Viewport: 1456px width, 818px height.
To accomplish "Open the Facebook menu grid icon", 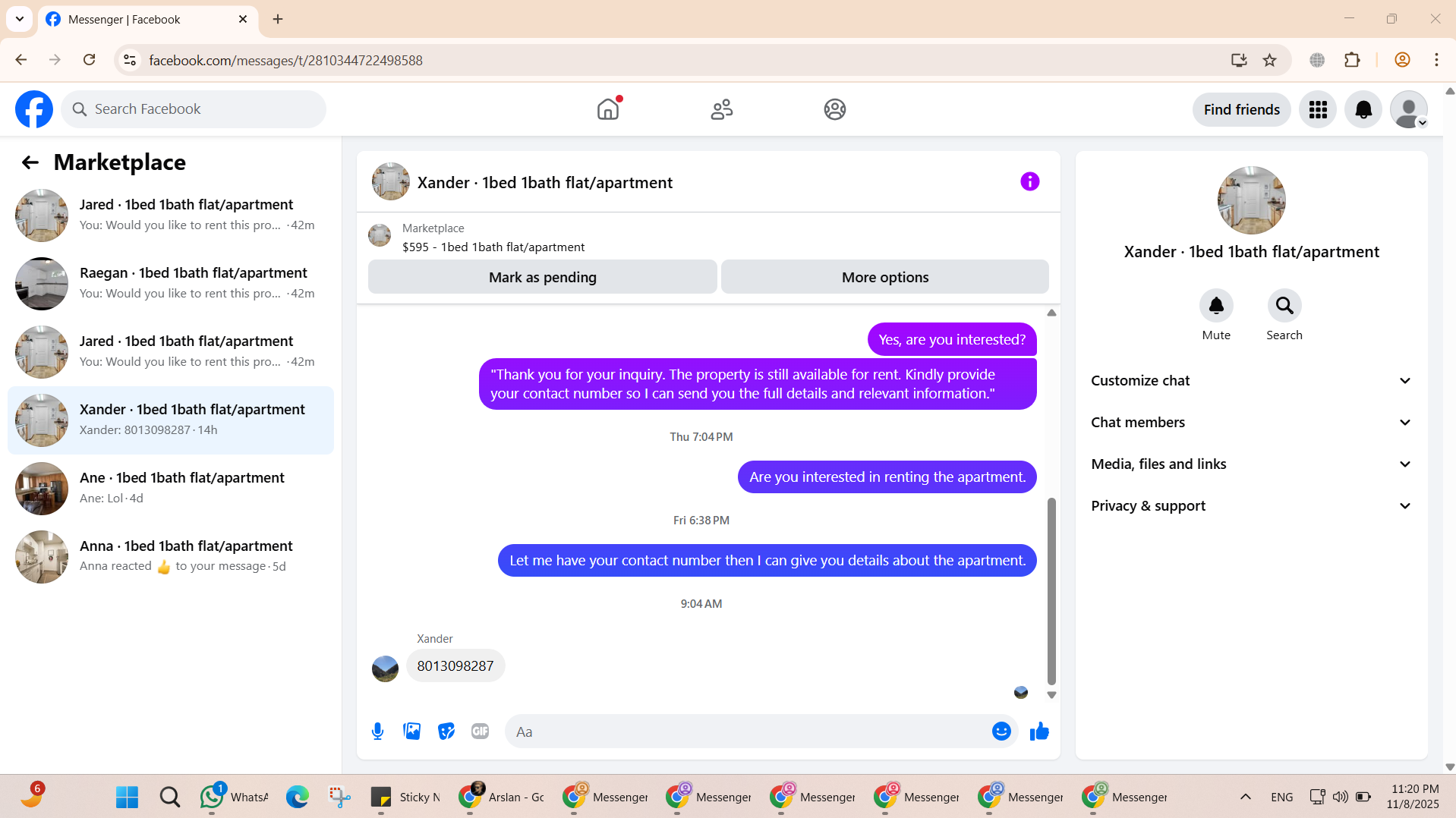I will point(1318,110).
